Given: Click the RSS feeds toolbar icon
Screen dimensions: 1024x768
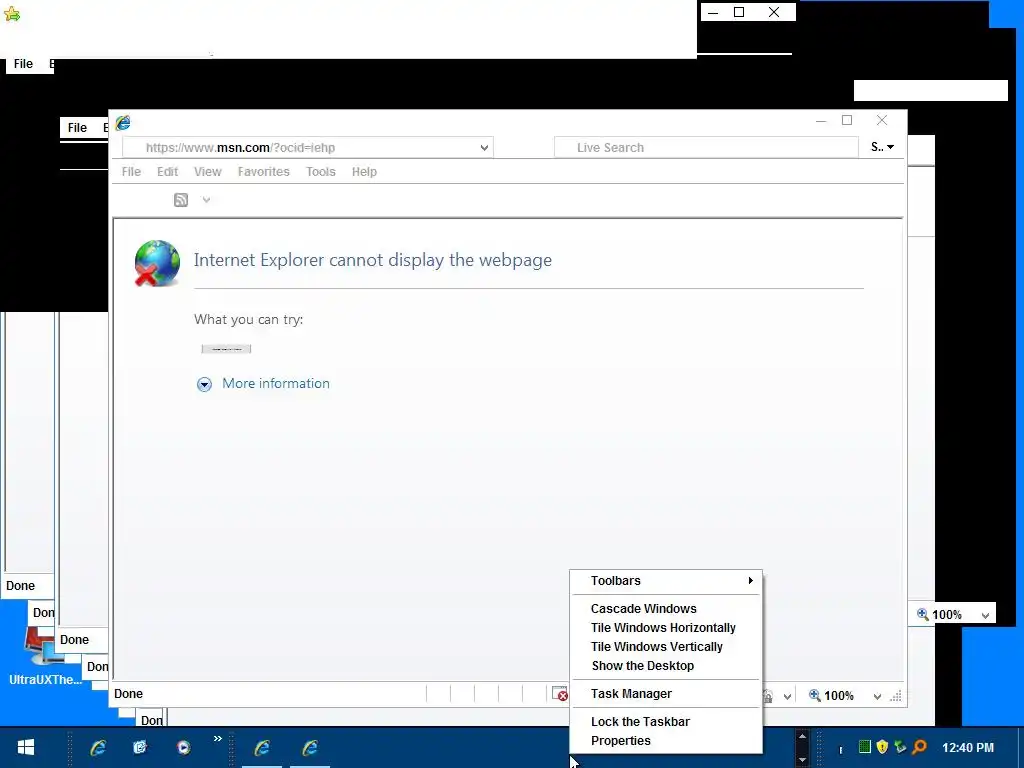Looking at the screenshot, I should (x=181, y=200).
